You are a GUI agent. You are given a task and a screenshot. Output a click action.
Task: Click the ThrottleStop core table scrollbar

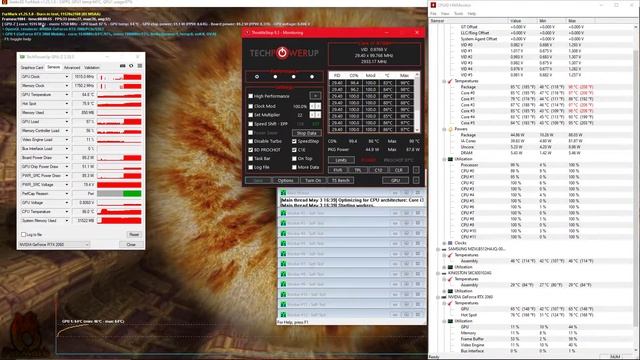pyautogui.click(x=417, y=102)
